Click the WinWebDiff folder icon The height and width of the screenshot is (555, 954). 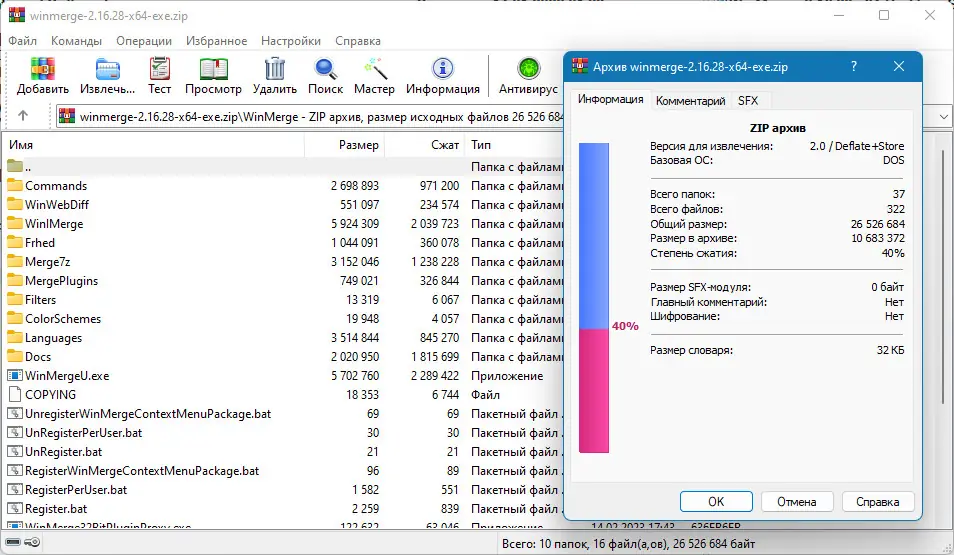(x=15, y=204)
